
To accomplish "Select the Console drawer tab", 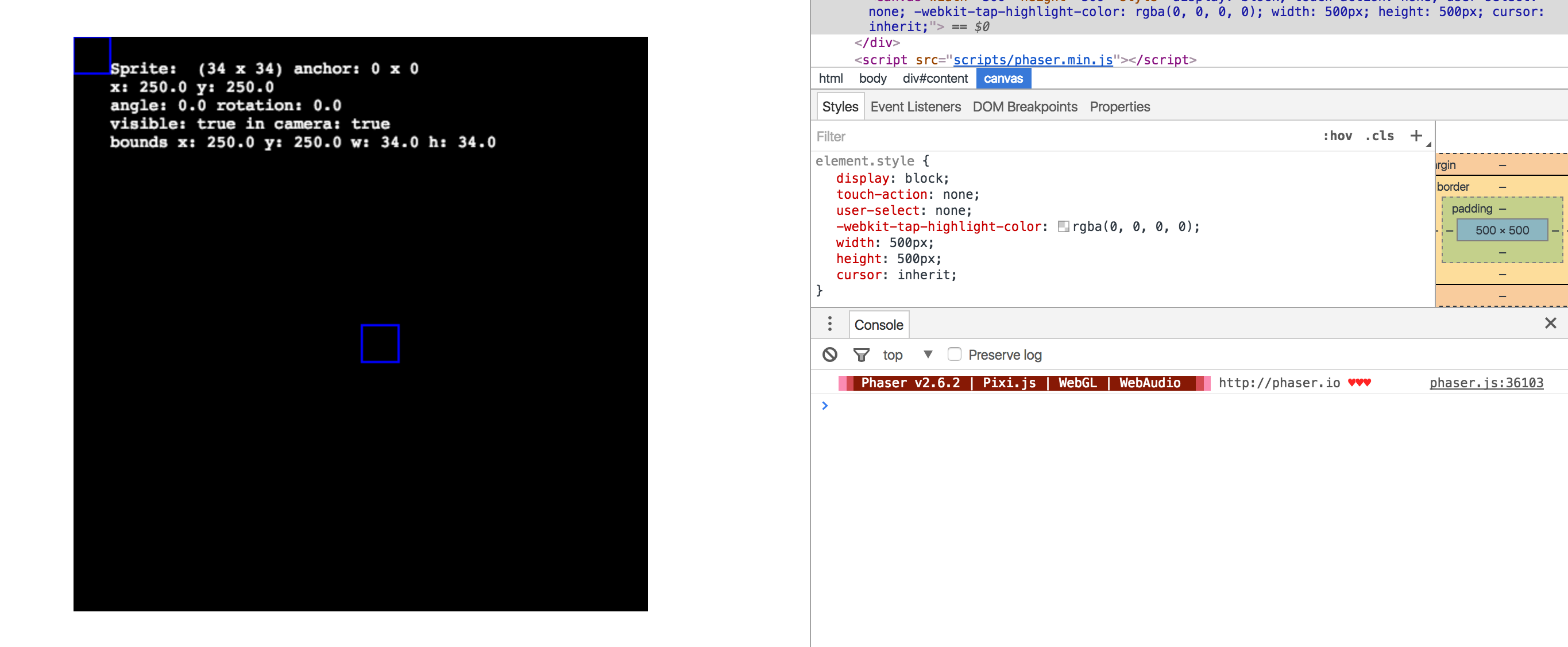I will point(878,325).
